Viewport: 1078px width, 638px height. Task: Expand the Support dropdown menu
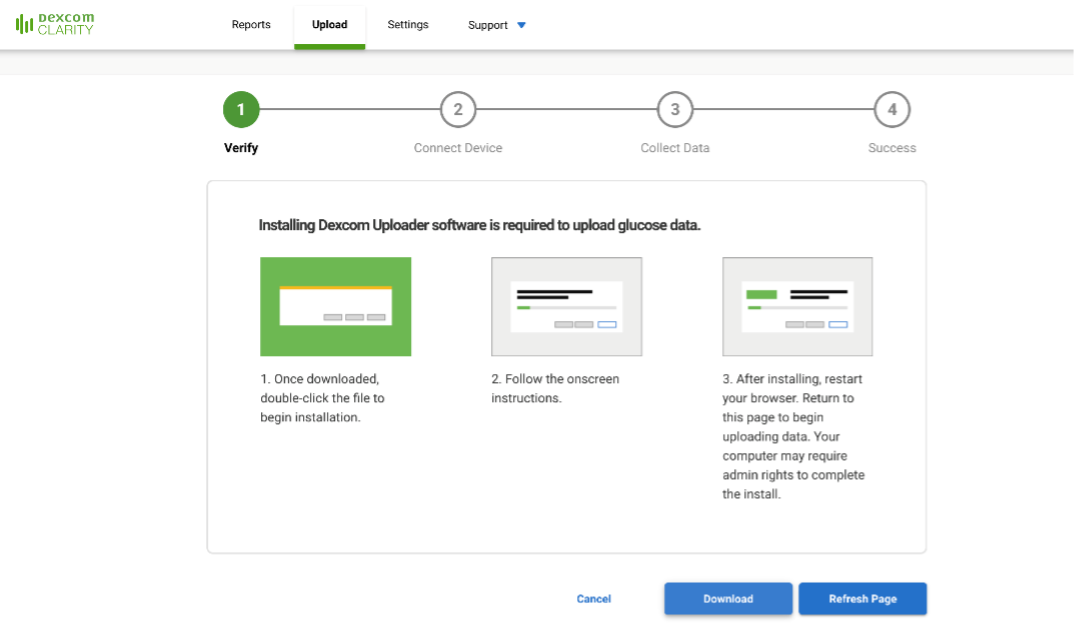(497, 25)
